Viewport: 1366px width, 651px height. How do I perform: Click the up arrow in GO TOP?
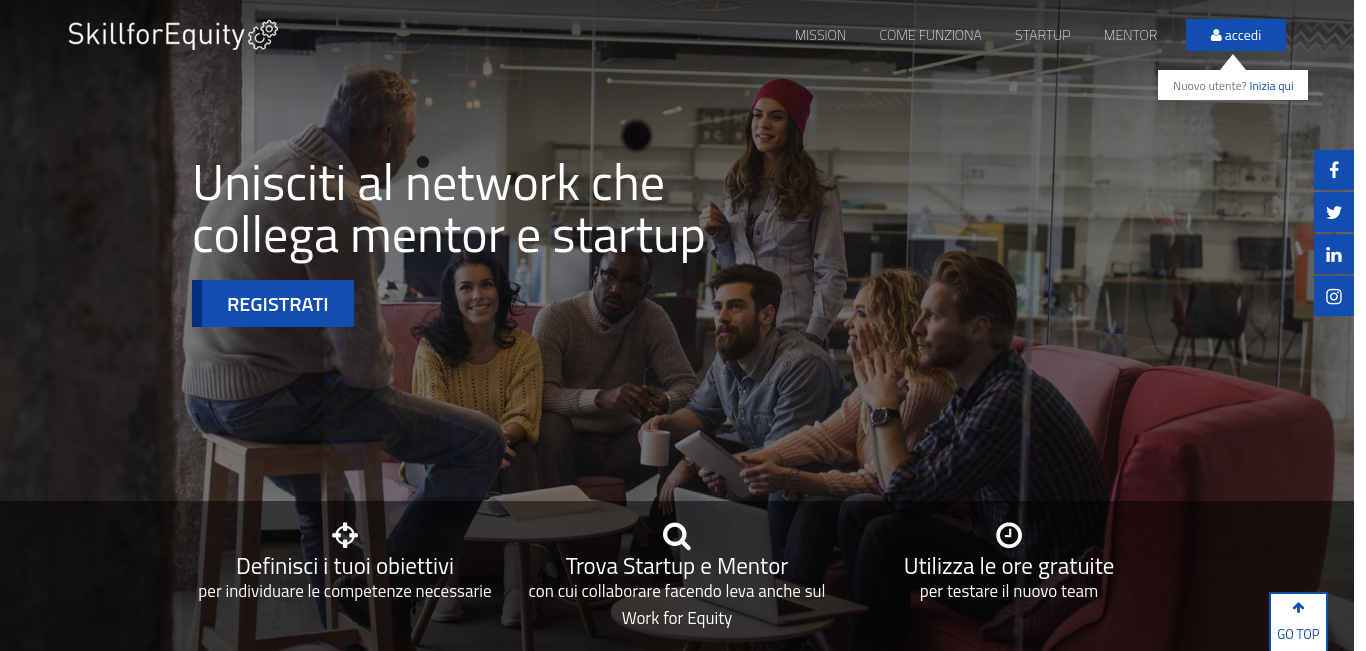coord(1298,608)
